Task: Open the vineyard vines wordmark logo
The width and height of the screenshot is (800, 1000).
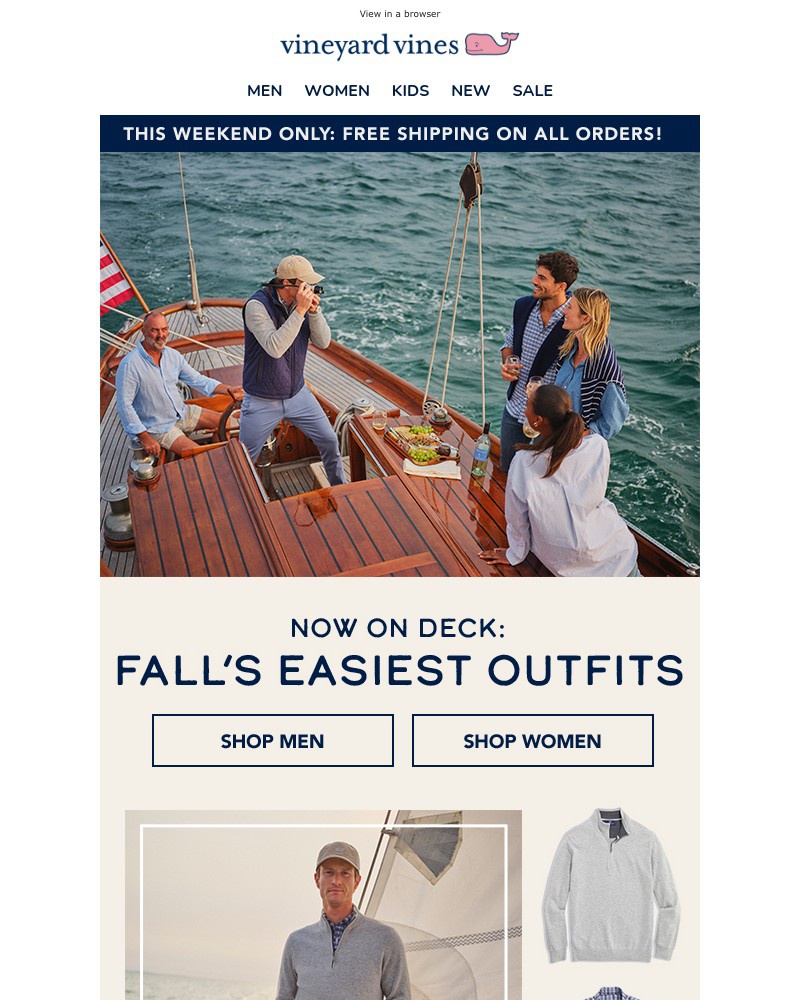Action: pos(369,45)
